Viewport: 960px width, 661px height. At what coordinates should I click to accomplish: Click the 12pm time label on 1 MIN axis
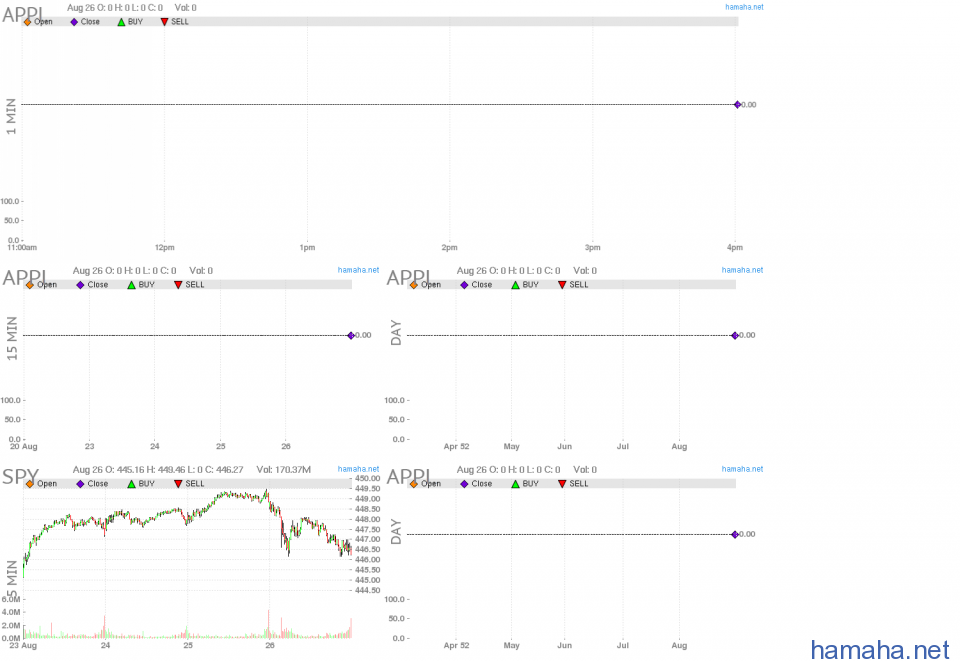click(165, 247)
